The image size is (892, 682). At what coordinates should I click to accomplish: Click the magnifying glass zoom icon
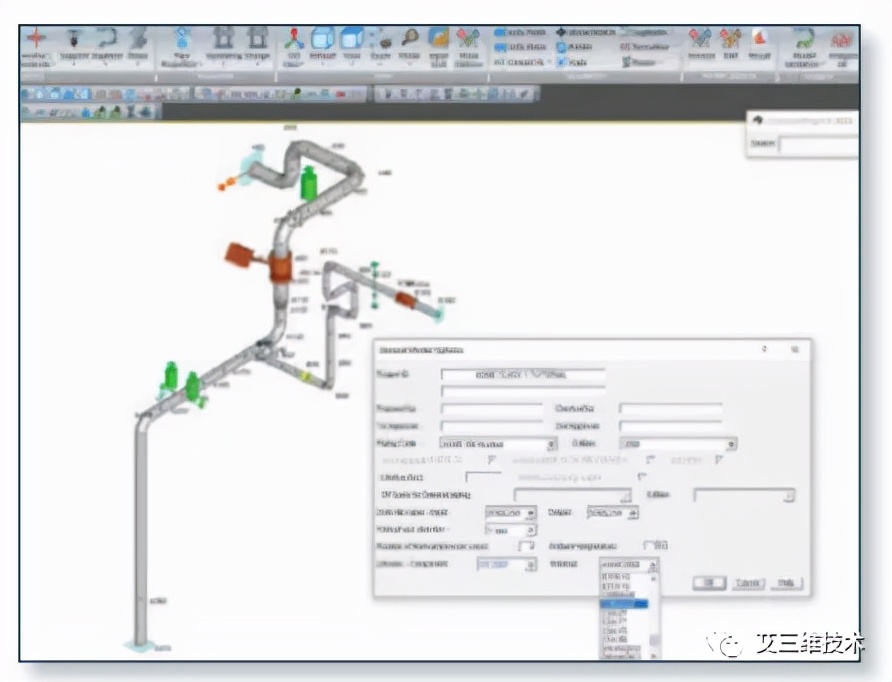(410, 38)
